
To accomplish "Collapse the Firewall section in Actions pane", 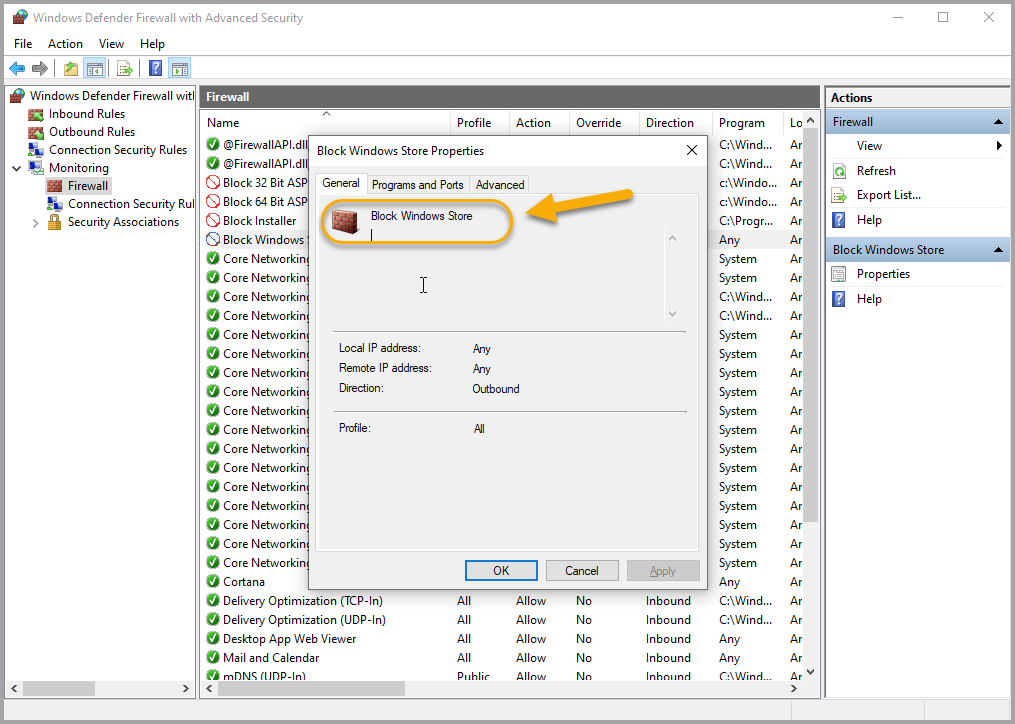I will (997, 122).
